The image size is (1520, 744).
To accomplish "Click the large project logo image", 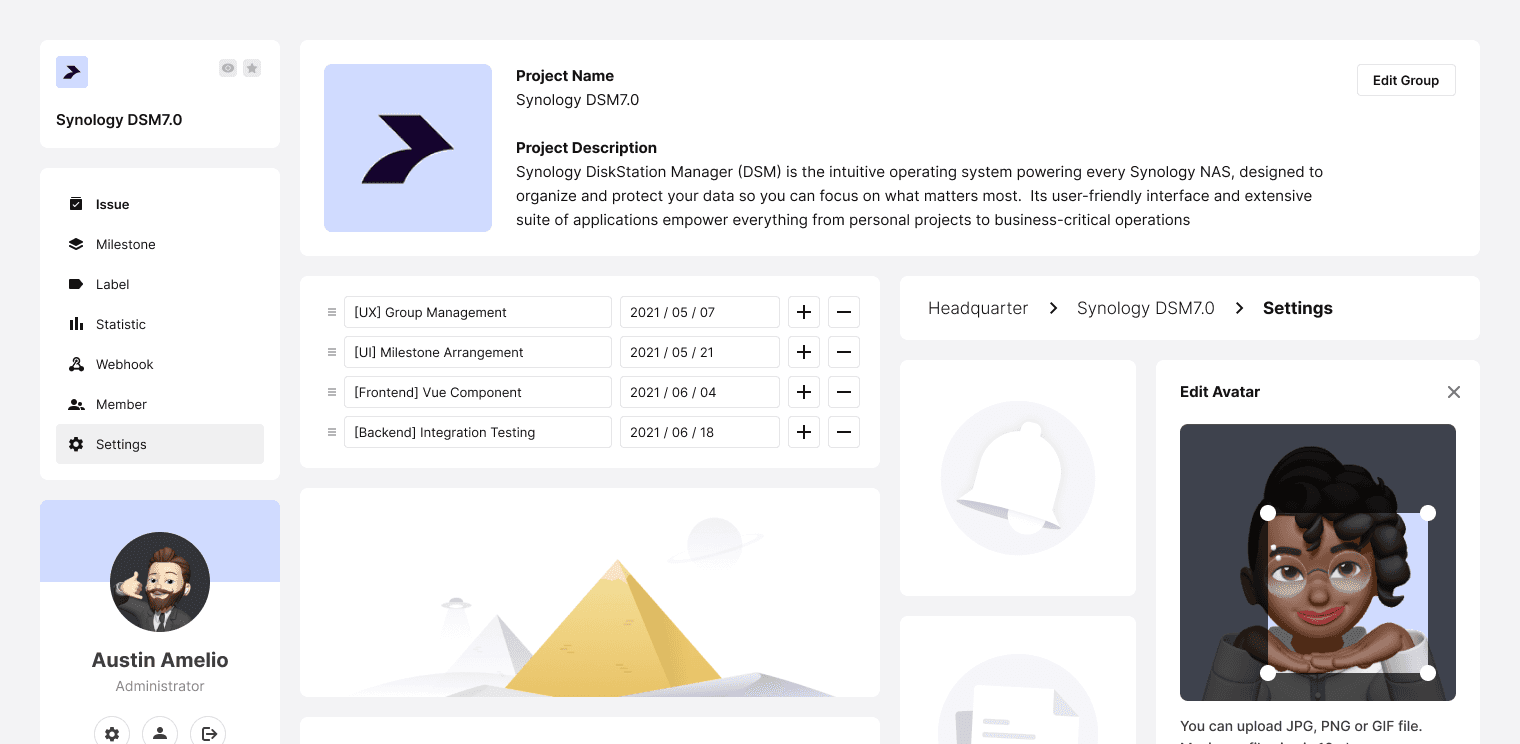I will [408, 148].
